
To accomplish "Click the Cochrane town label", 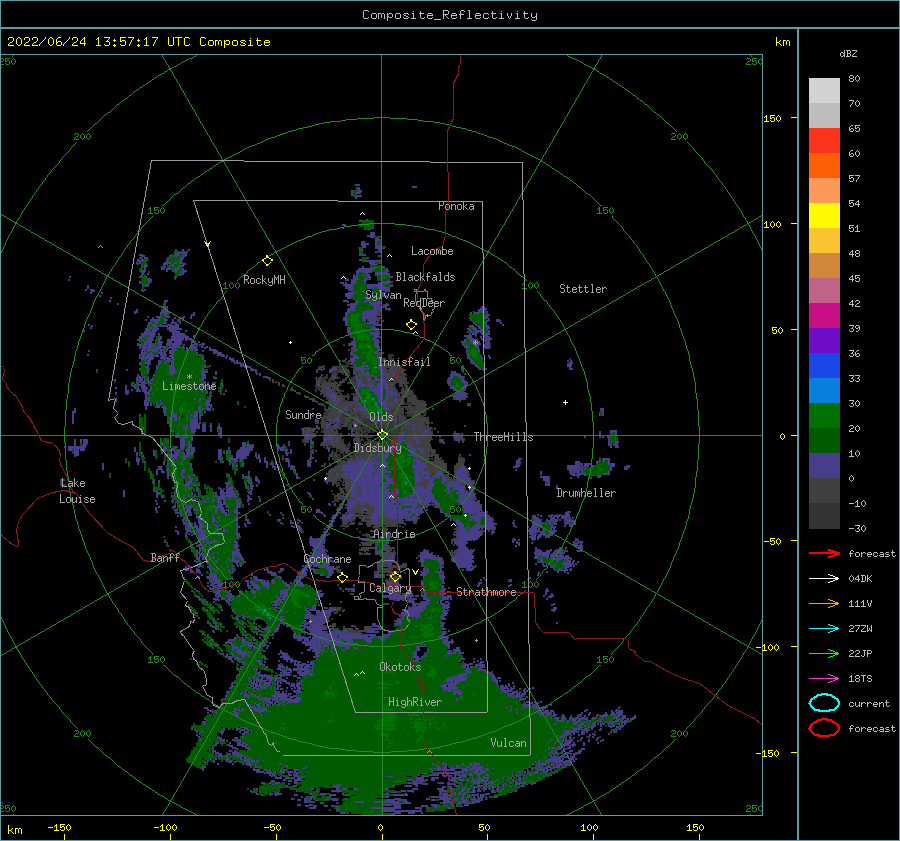I will point(327,559).
